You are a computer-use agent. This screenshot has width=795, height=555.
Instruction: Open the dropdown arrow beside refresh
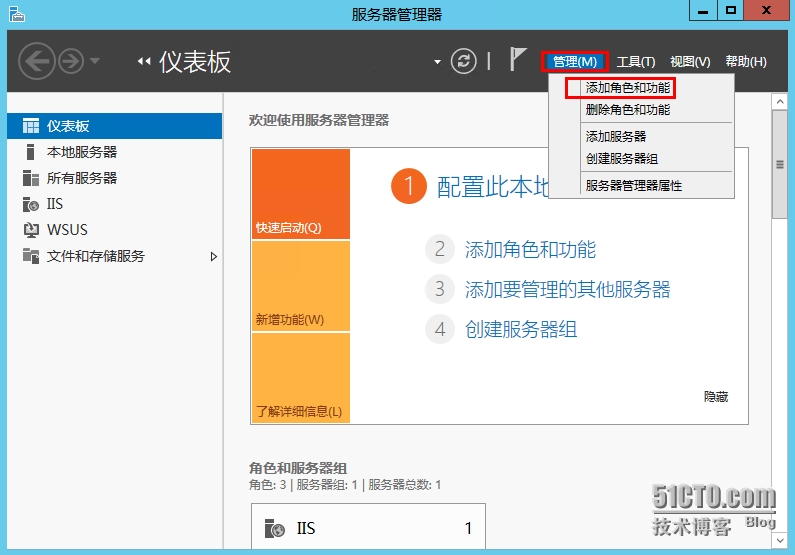point(437,62)
